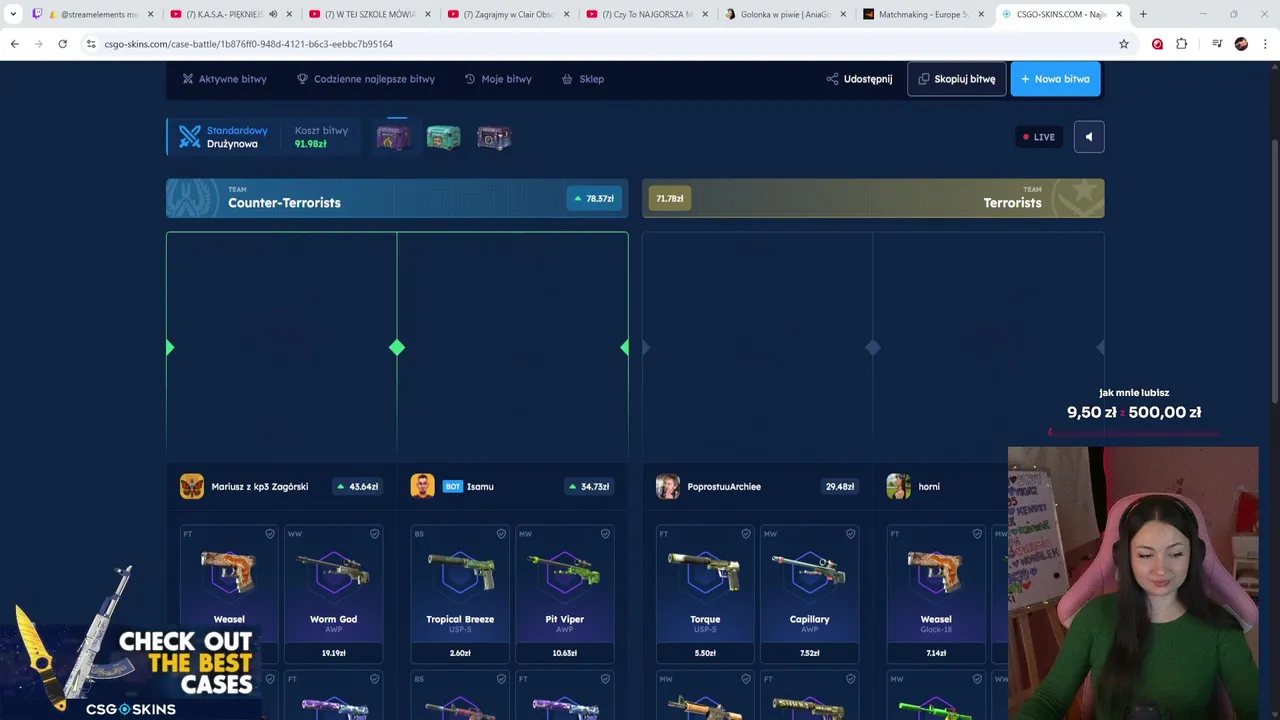Open the Isamu bot avatar

pos(422,486)
